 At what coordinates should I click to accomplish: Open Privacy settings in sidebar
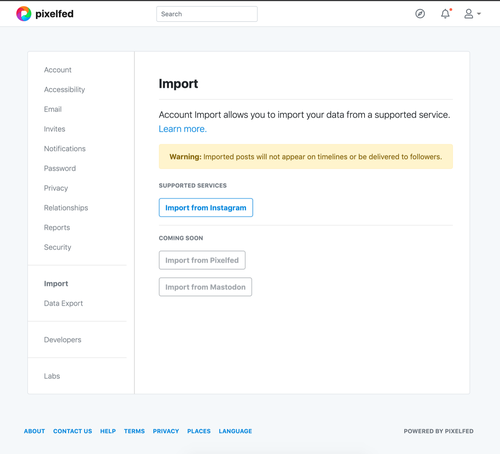[56, 188]
